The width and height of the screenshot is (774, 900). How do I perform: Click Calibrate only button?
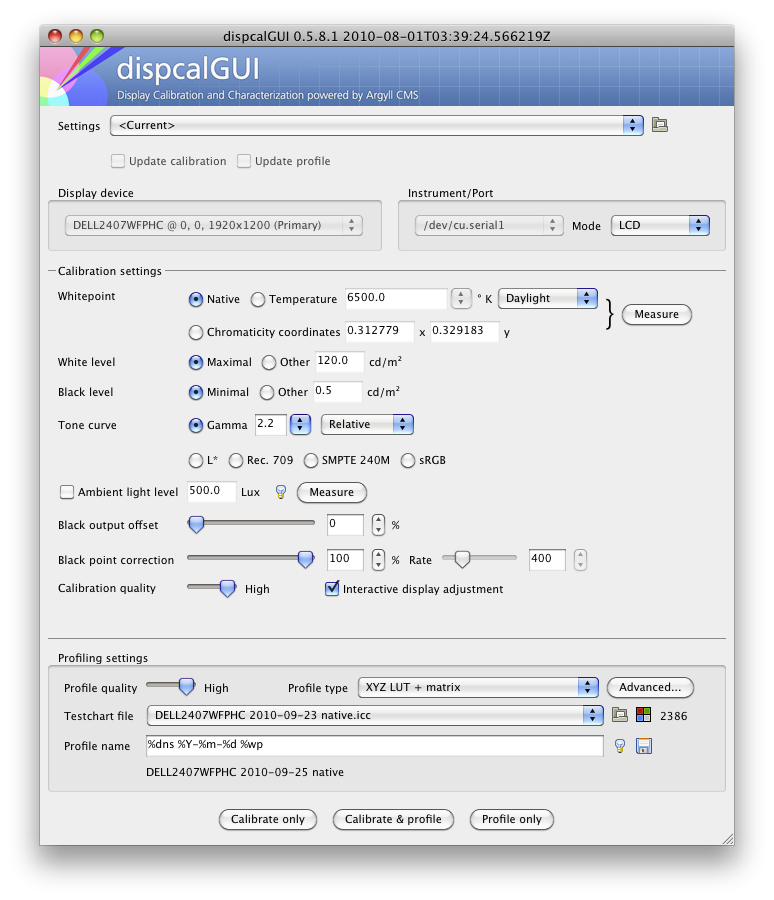point(268,819)
